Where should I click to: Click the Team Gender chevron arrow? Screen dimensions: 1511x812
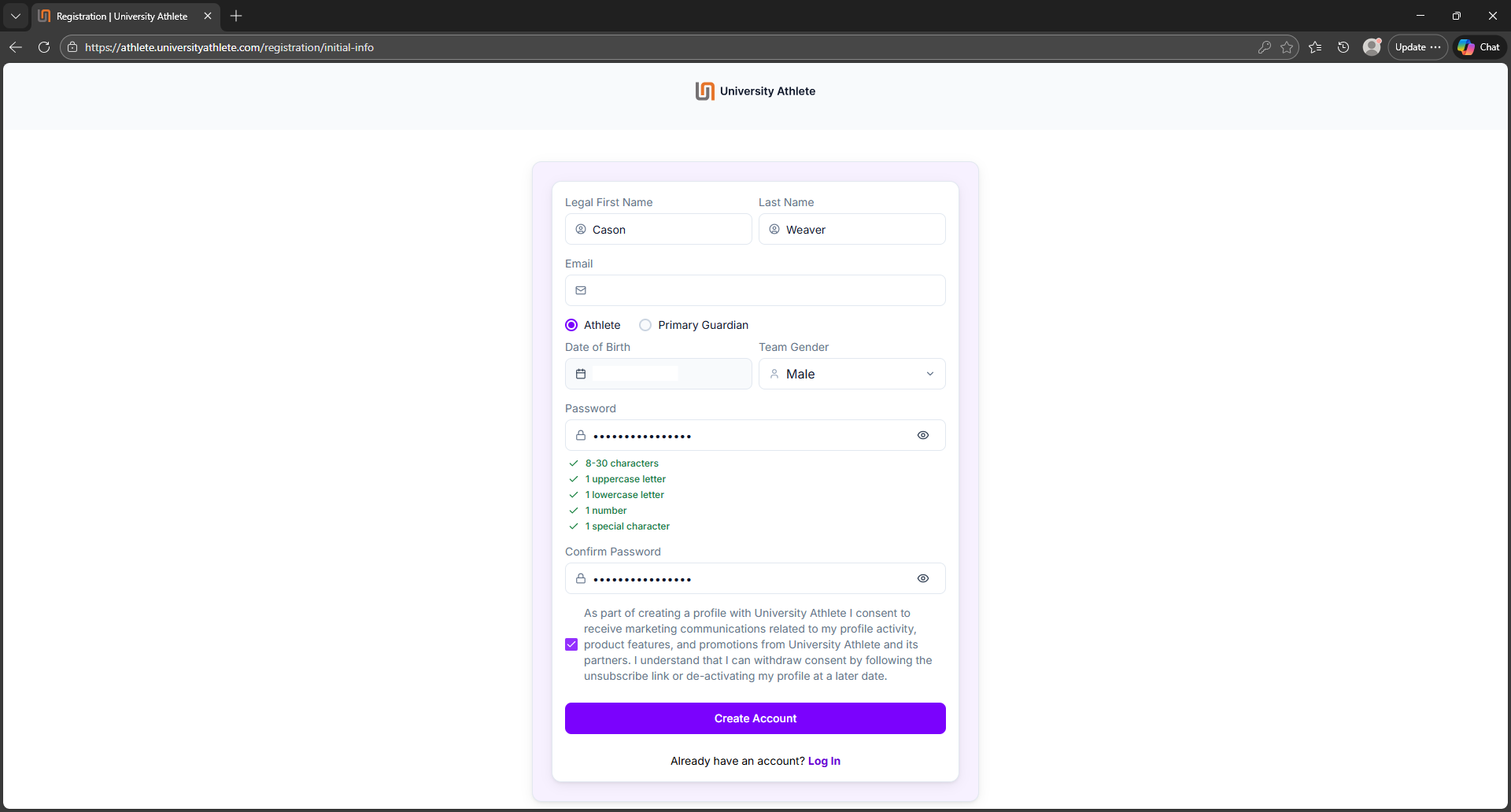click(930, 374)
